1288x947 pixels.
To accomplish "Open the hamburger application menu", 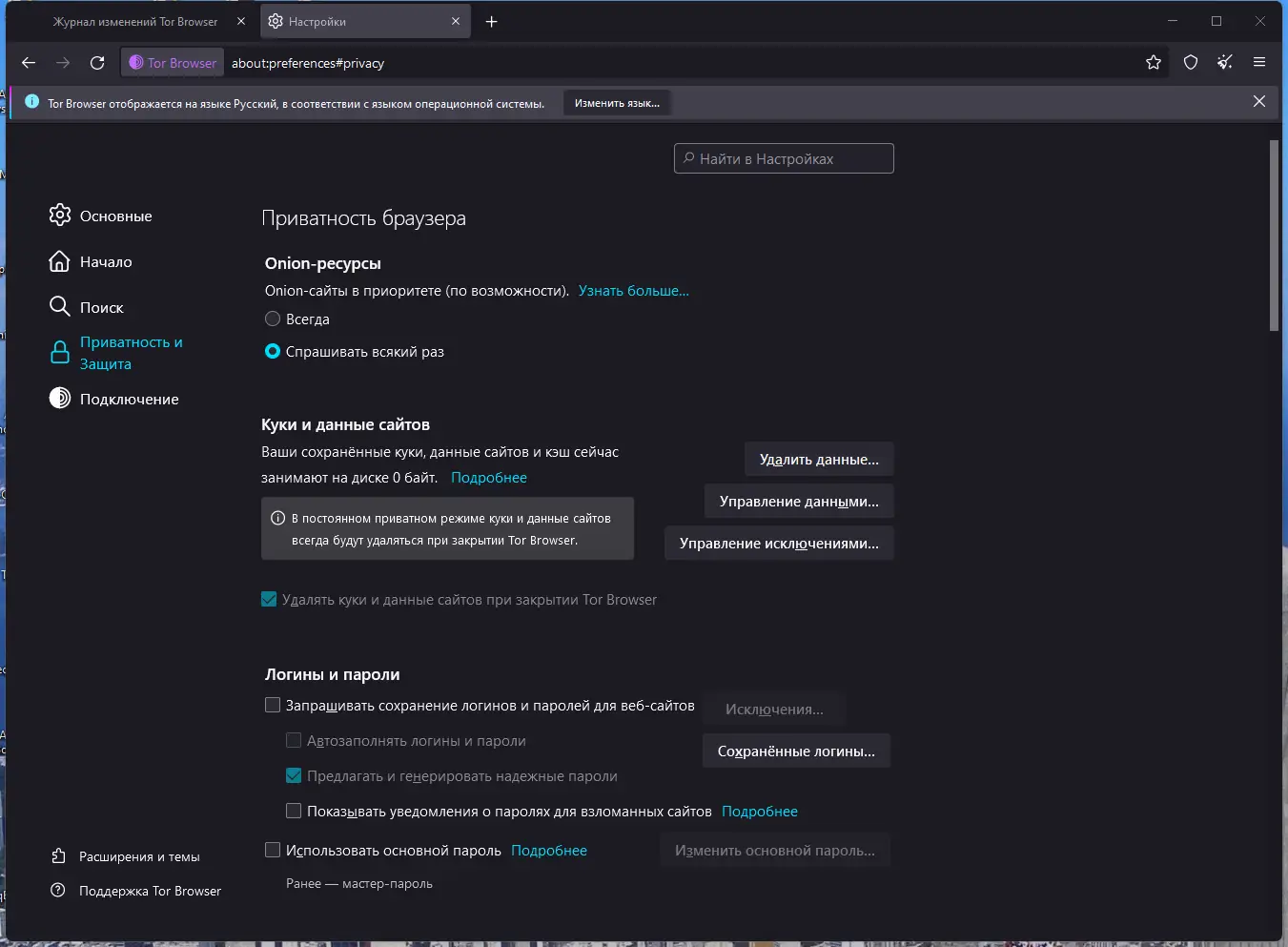I will [x=1259, y=63].
